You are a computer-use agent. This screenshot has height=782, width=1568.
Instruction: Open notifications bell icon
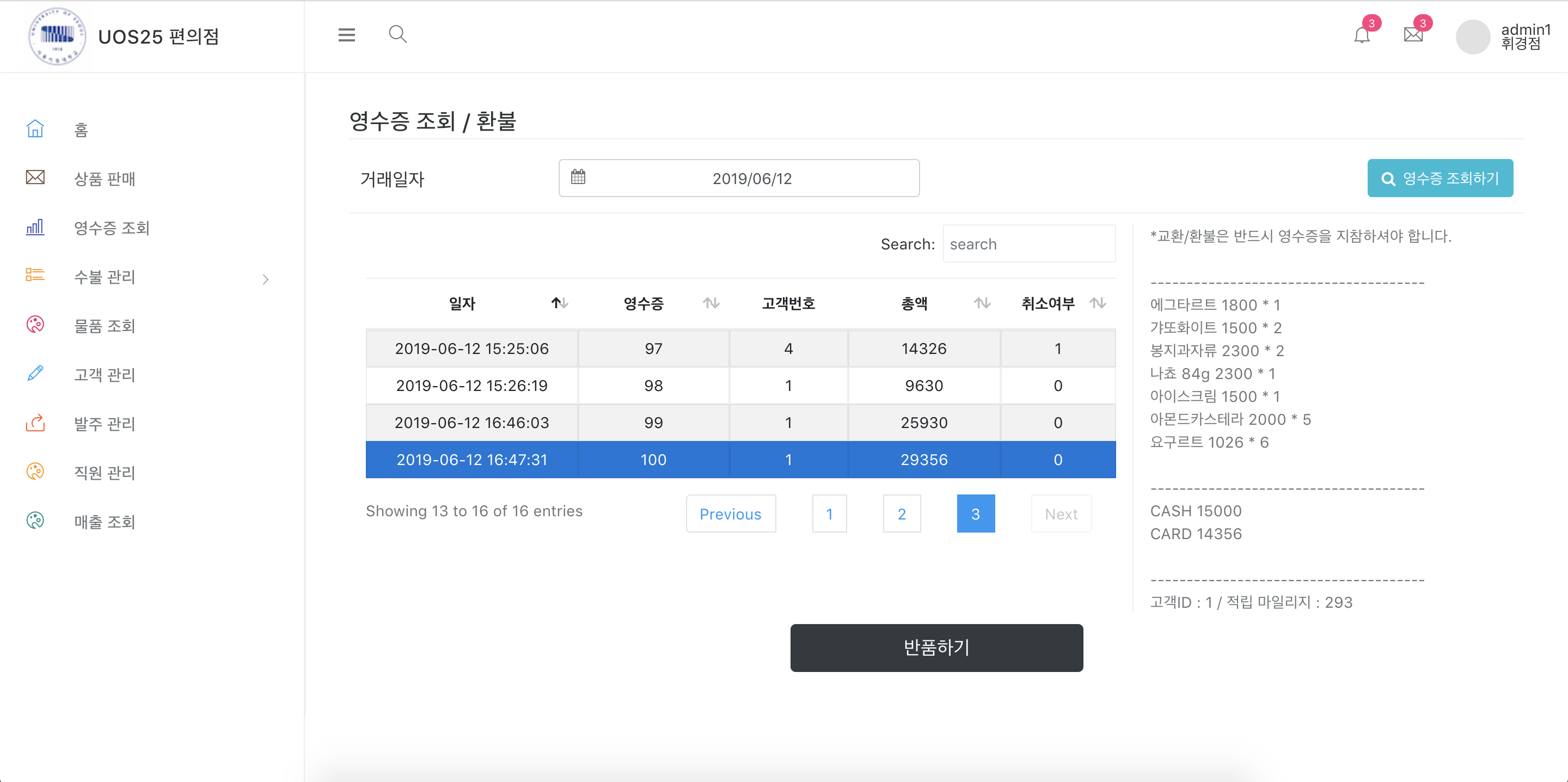1362,35
